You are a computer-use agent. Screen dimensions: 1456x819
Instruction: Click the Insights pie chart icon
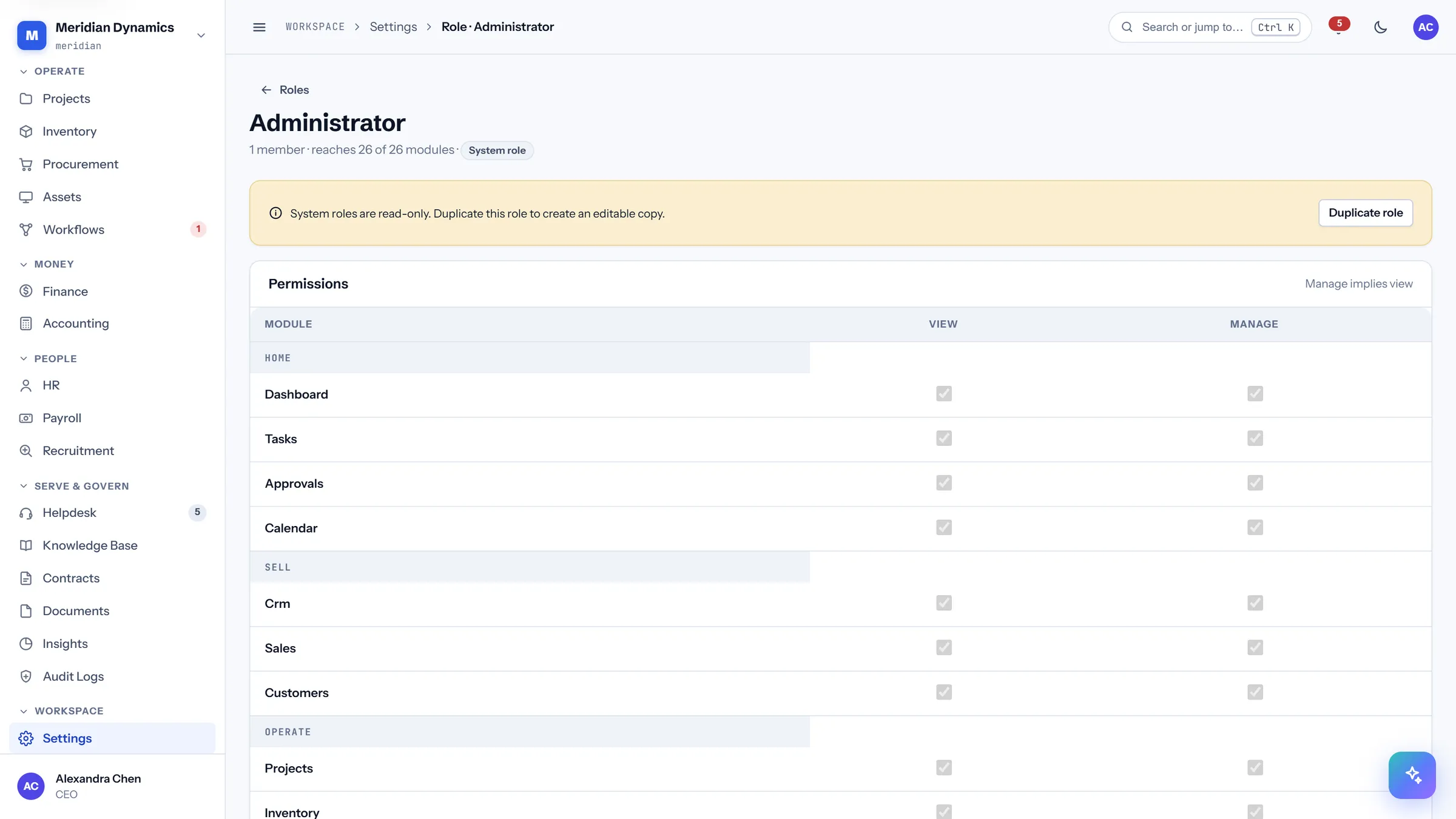tap(26, 644)
